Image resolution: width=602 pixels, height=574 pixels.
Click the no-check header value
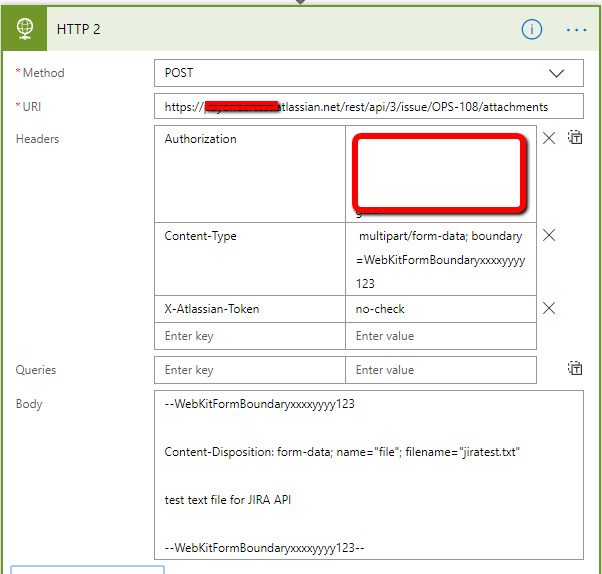[x=441, y=309]
